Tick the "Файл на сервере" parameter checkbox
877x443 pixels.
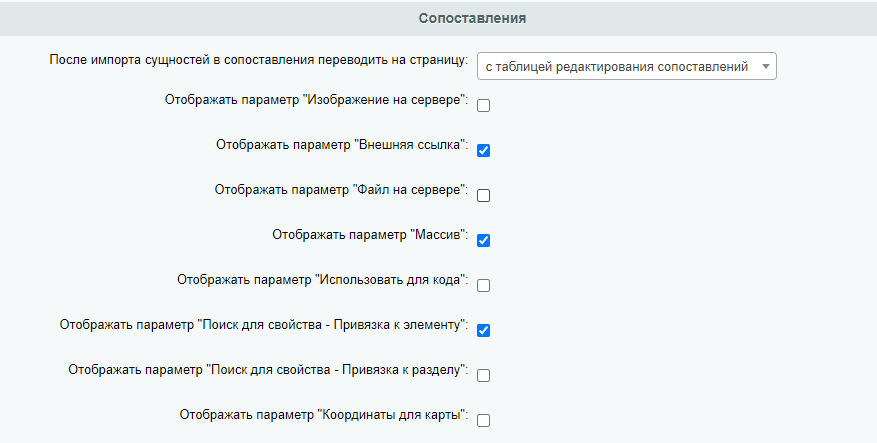[x=483, y=195]
